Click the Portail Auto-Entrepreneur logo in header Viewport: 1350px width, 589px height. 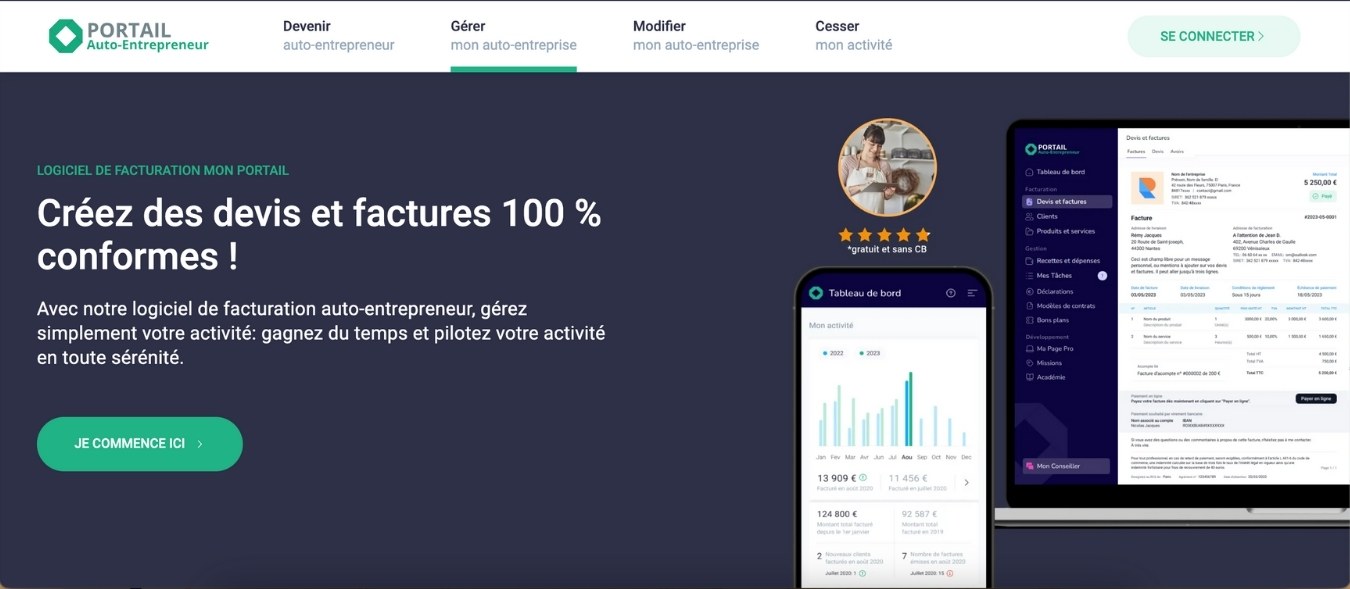(x=129, y=36)
